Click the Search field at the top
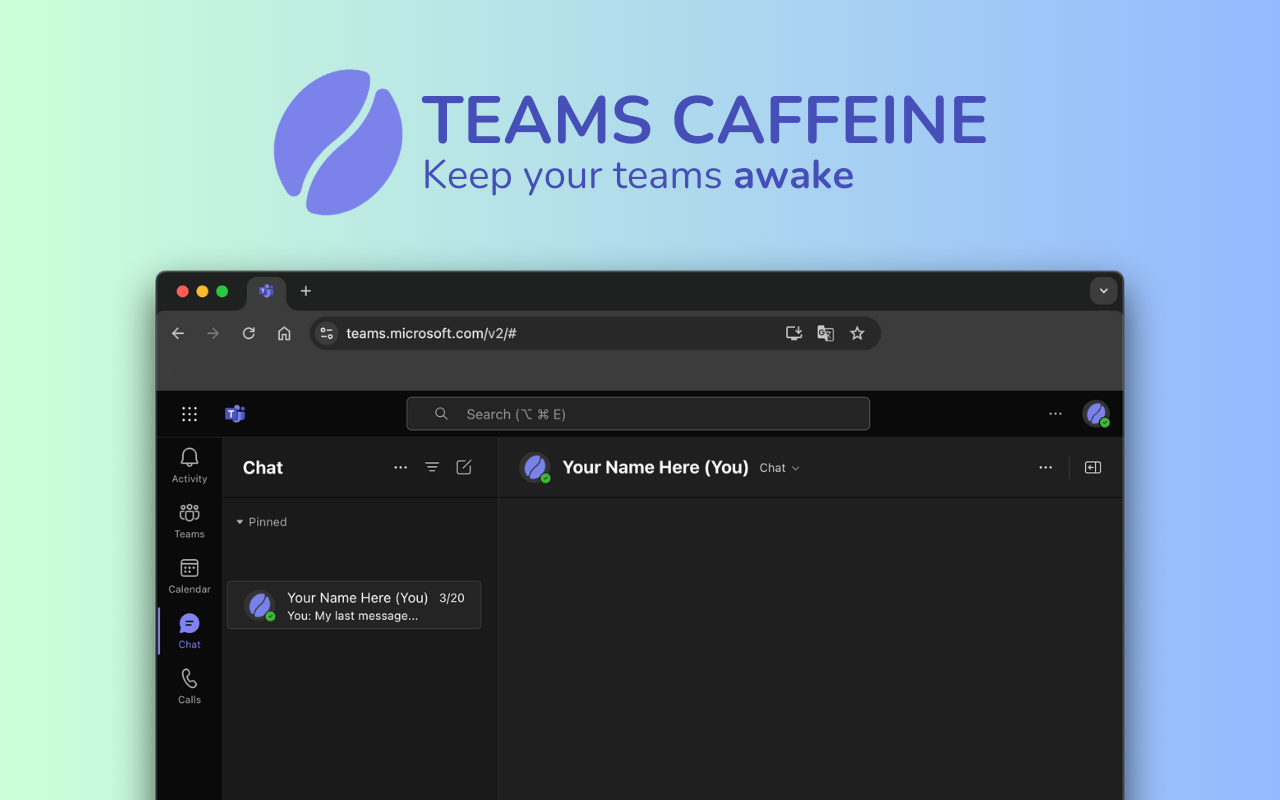 (637, 413)
